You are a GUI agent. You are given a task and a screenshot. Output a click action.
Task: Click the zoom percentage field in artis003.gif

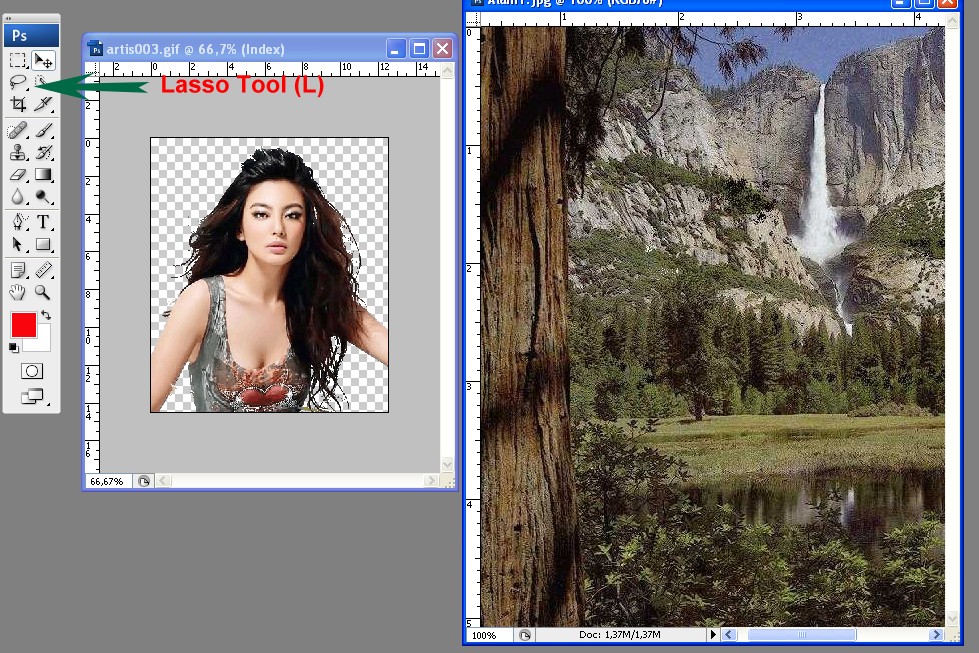tap(107, 481)
